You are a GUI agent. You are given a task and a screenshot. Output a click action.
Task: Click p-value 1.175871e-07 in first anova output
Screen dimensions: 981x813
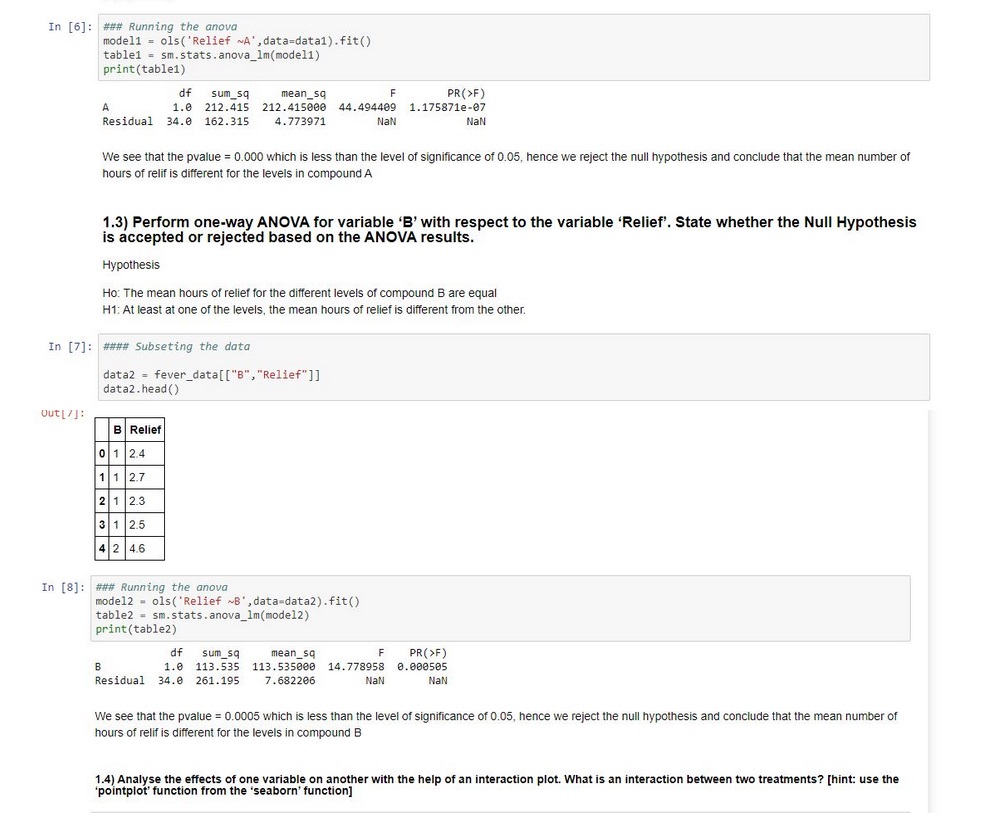tap(447, 108)
